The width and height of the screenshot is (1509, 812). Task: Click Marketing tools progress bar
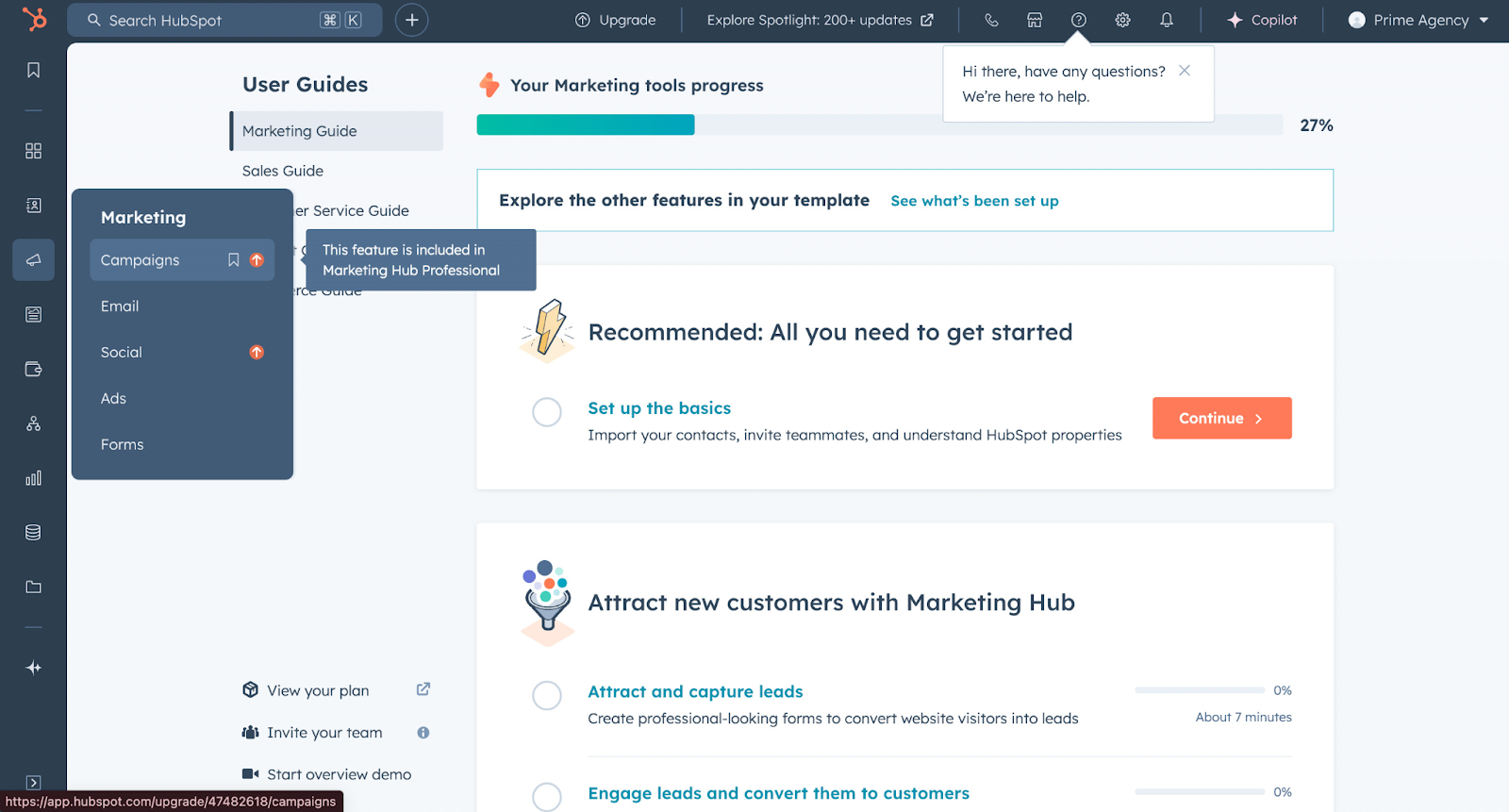pyautogui.click(x=880, y=124)
